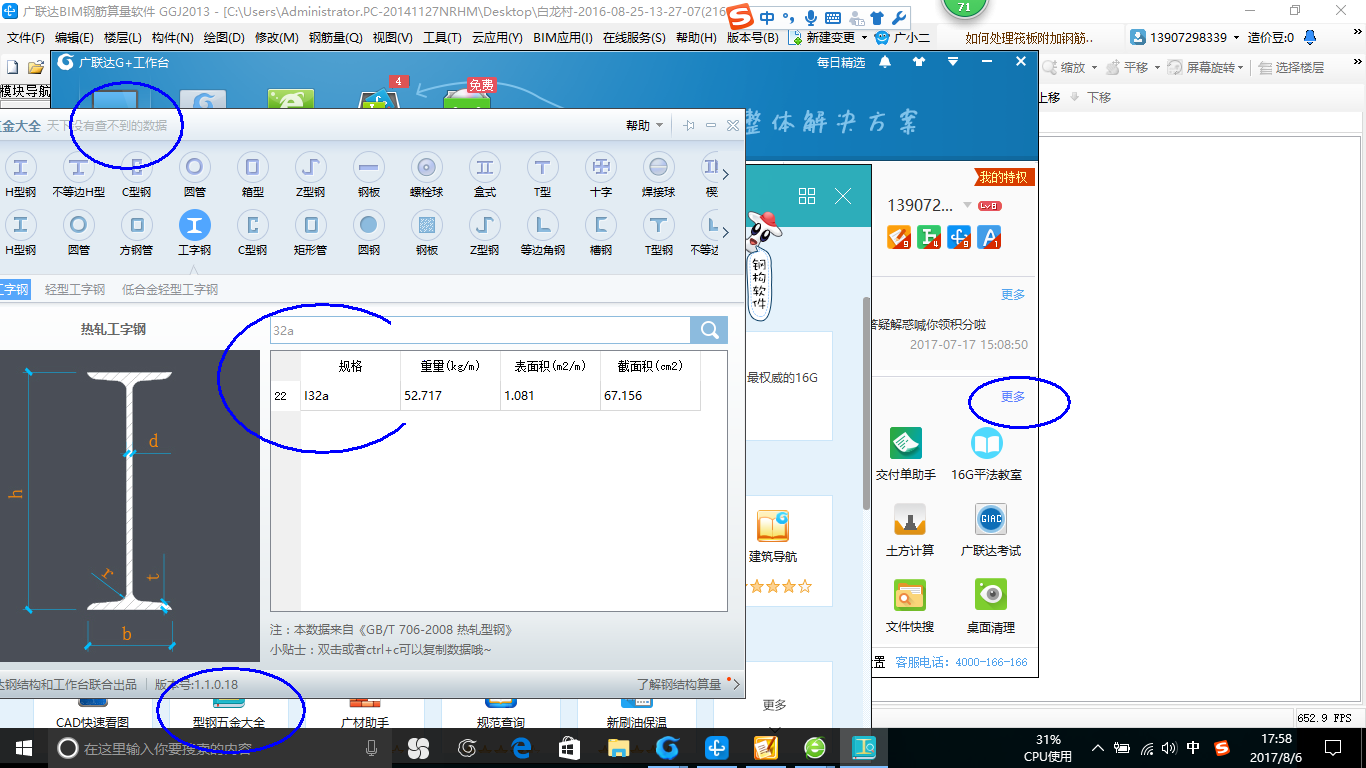
Task: Open the 楼层(L) menu
Action: (122, 38)
